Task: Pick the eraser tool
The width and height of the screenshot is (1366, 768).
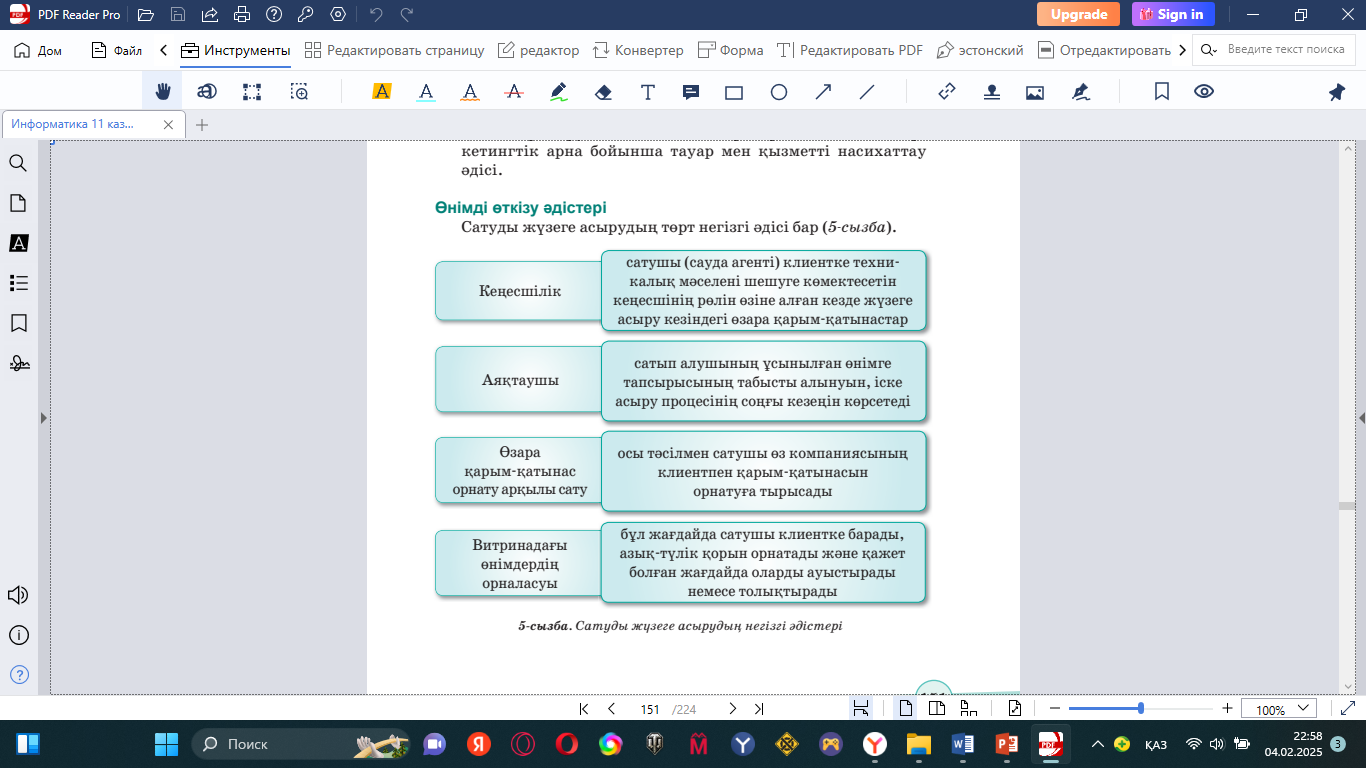Action: [602, 92]
